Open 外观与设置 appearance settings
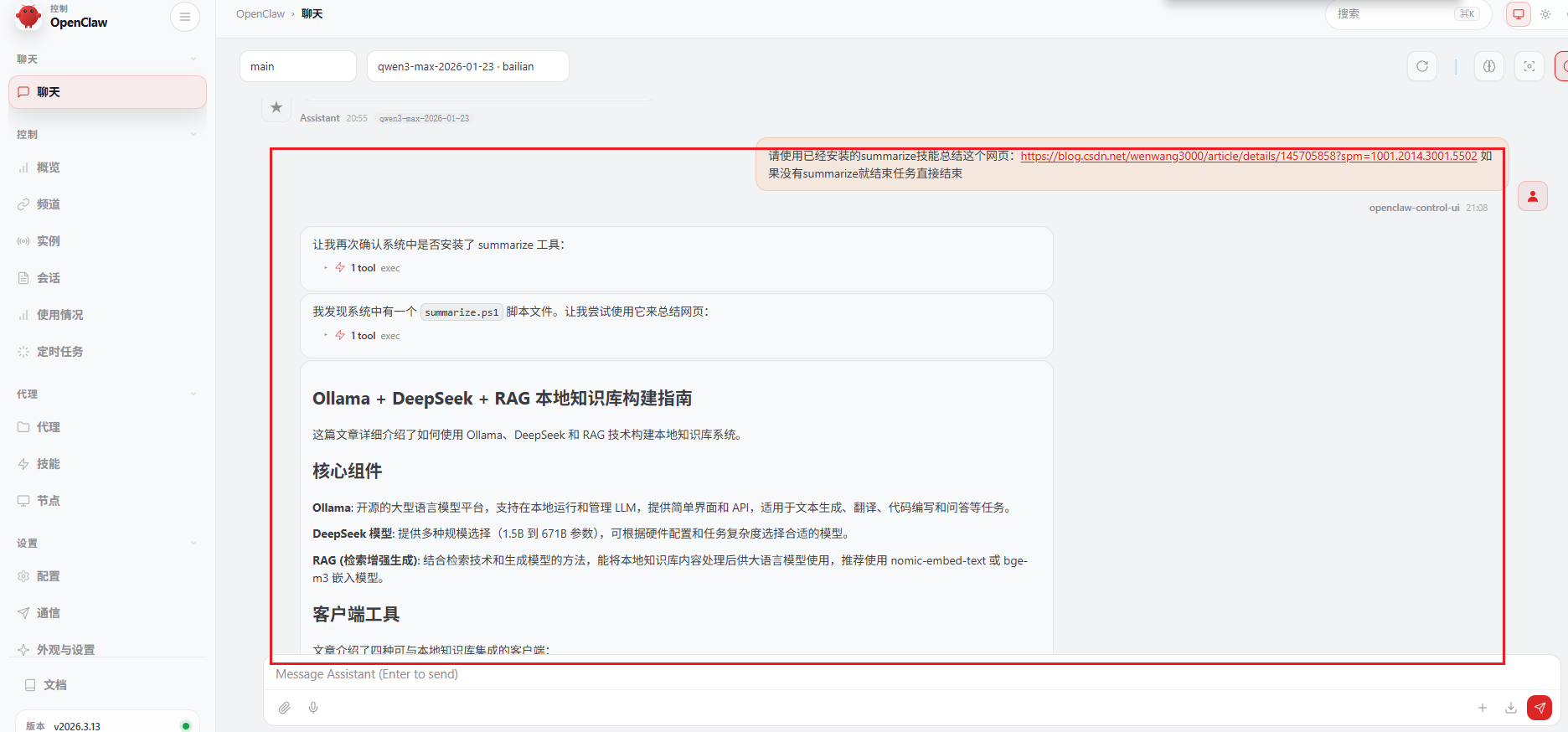Screen dimensions: 1568x732 [107, 649]
